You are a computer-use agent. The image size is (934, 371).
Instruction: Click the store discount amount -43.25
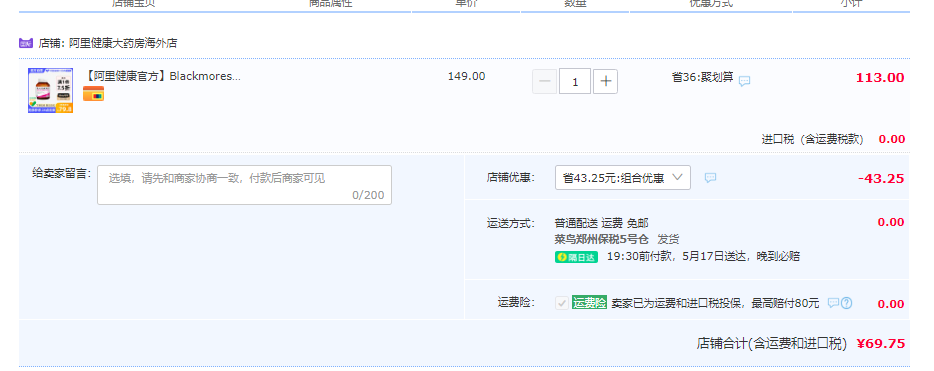point(881,178)
